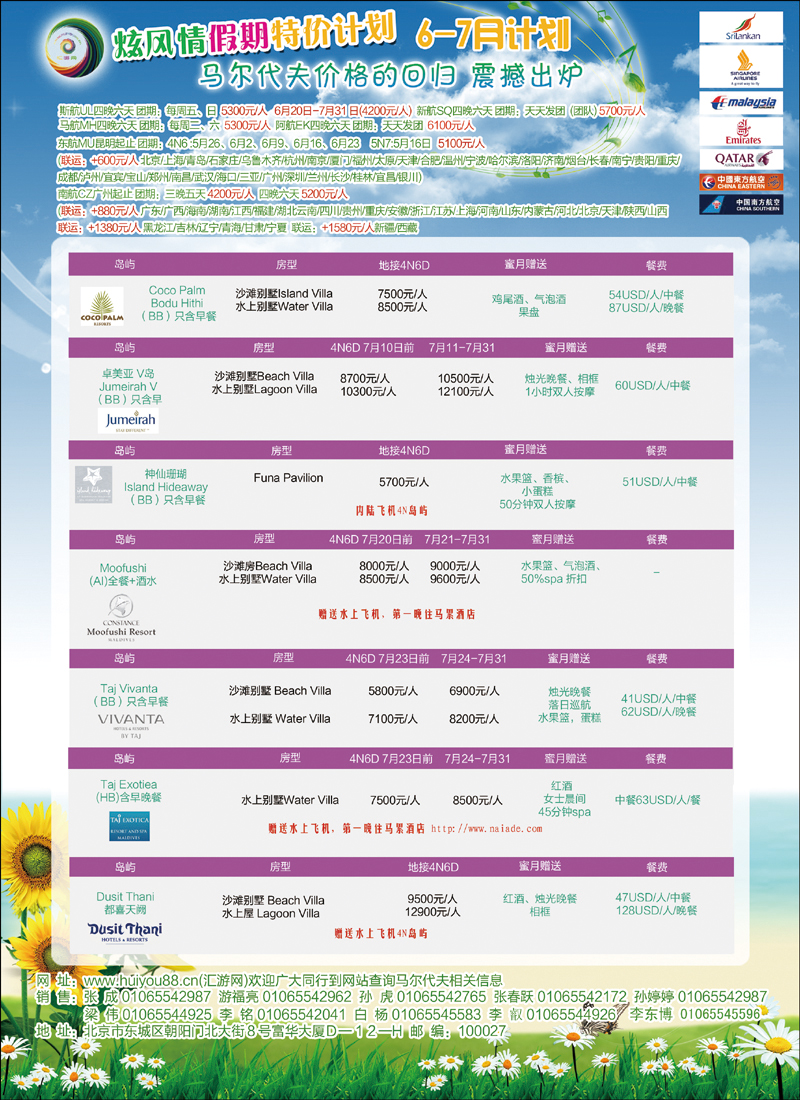
Task: Open the http://www.naiade.com link
Action: (486, 829)
